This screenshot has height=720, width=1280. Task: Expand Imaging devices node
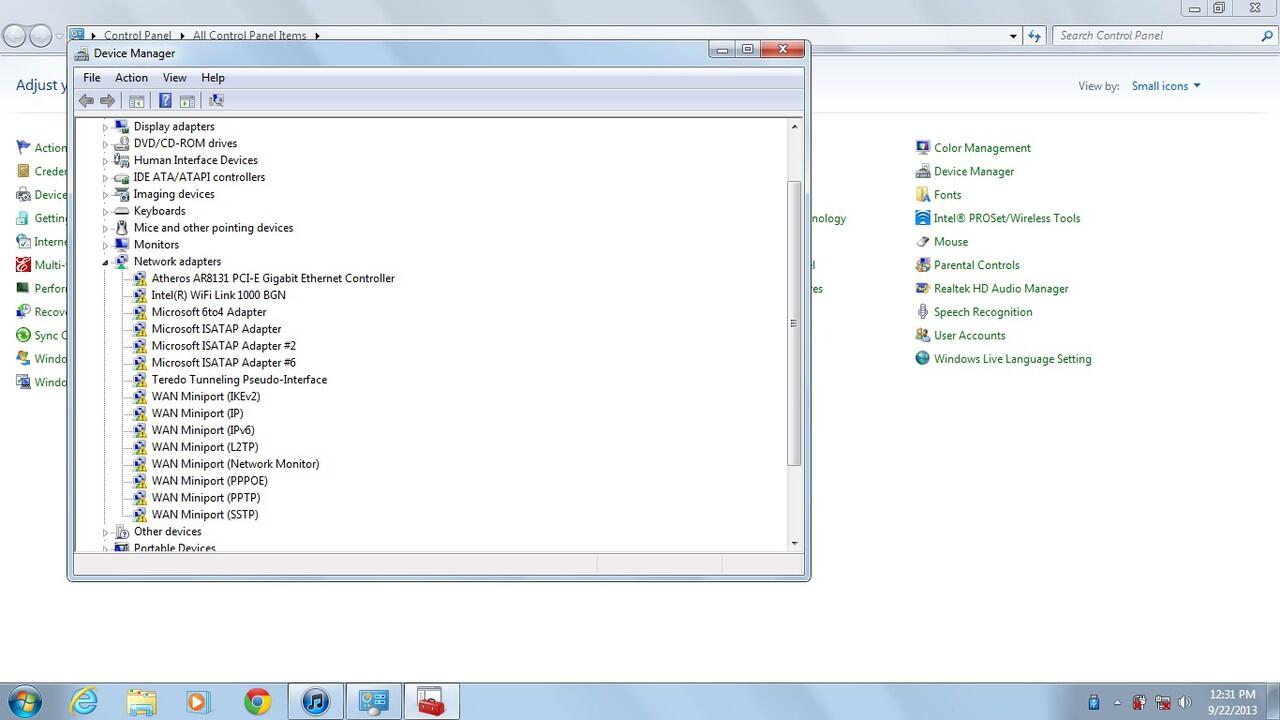pyautogui.click(x=105, y=195)
